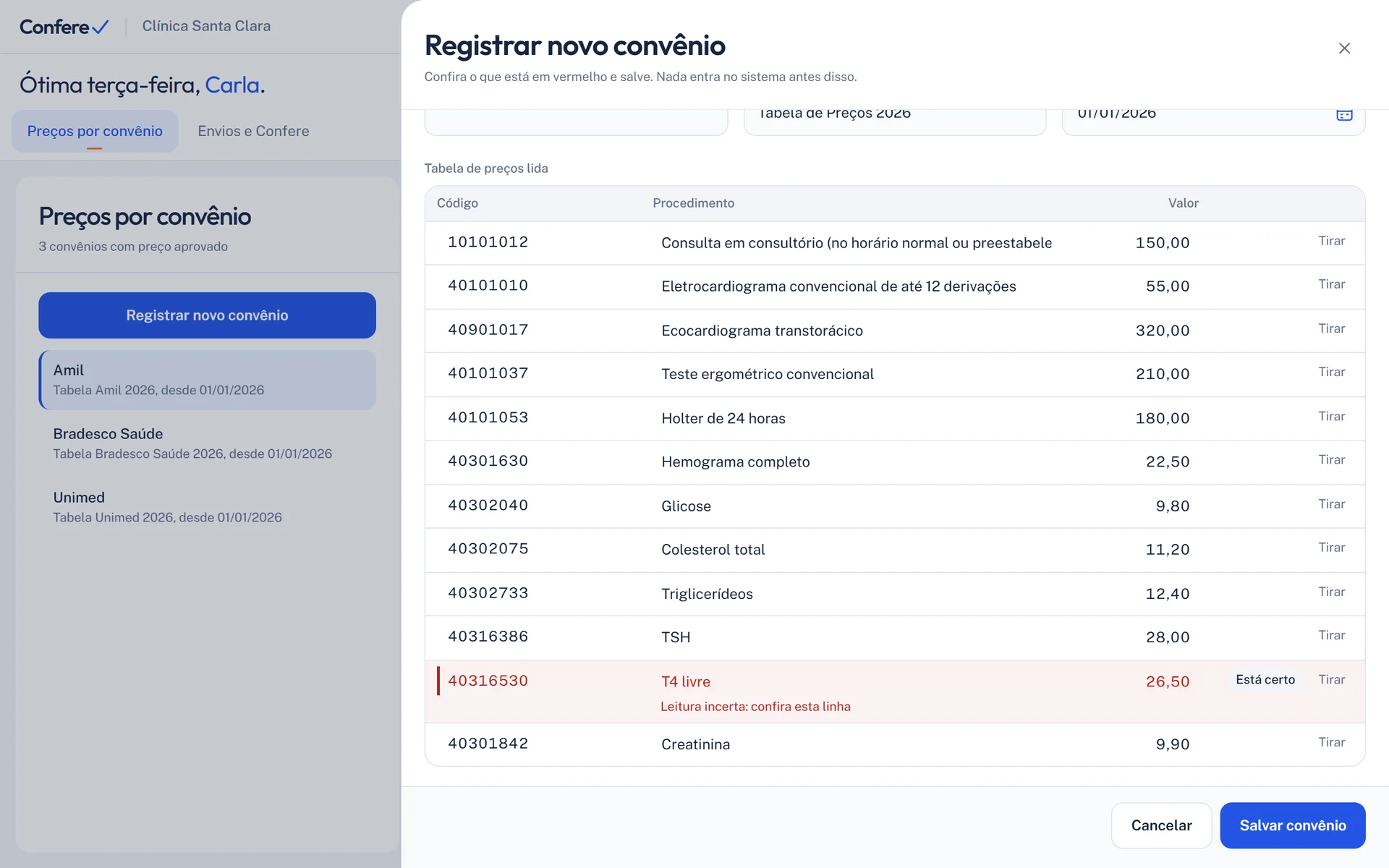Close the Registrar novo convênio dialog
This screenshot has width=1389, height=868.
1344,48
